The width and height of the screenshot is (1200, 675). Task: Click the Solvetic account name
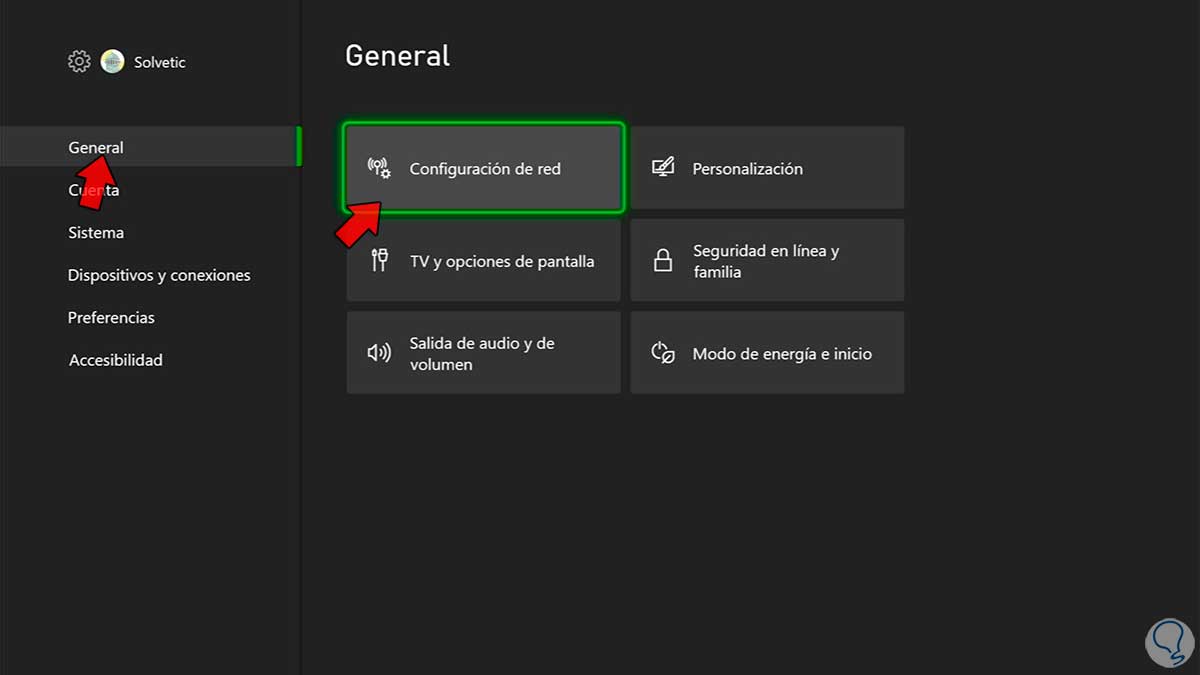[x=160, y=62]
